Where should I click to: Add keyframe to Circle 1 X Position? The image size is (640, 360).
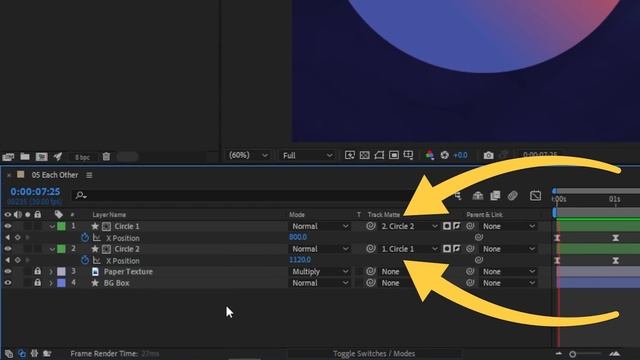[18, 237]
